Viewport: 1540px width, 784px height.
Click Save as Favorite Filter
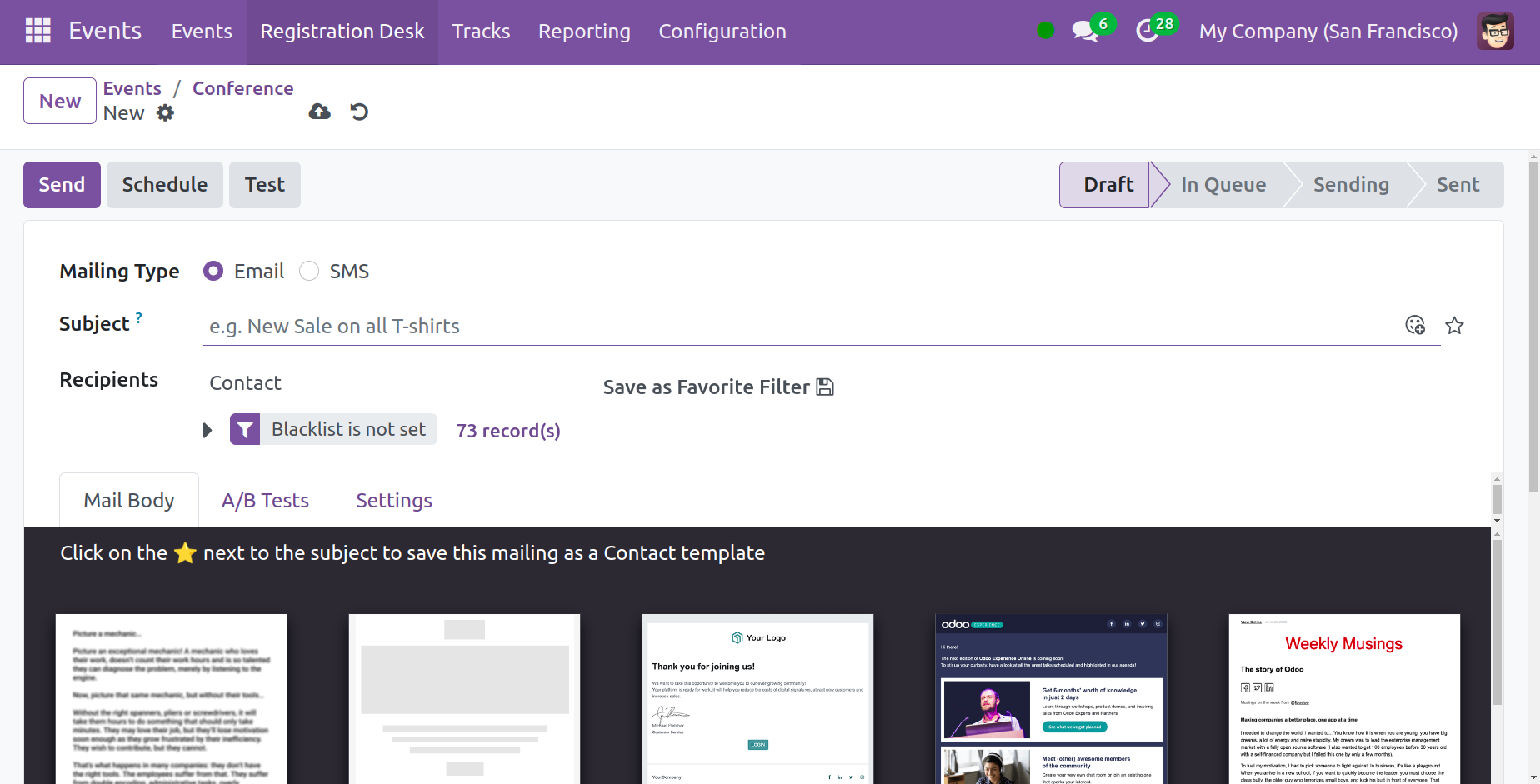pos(718,387)
